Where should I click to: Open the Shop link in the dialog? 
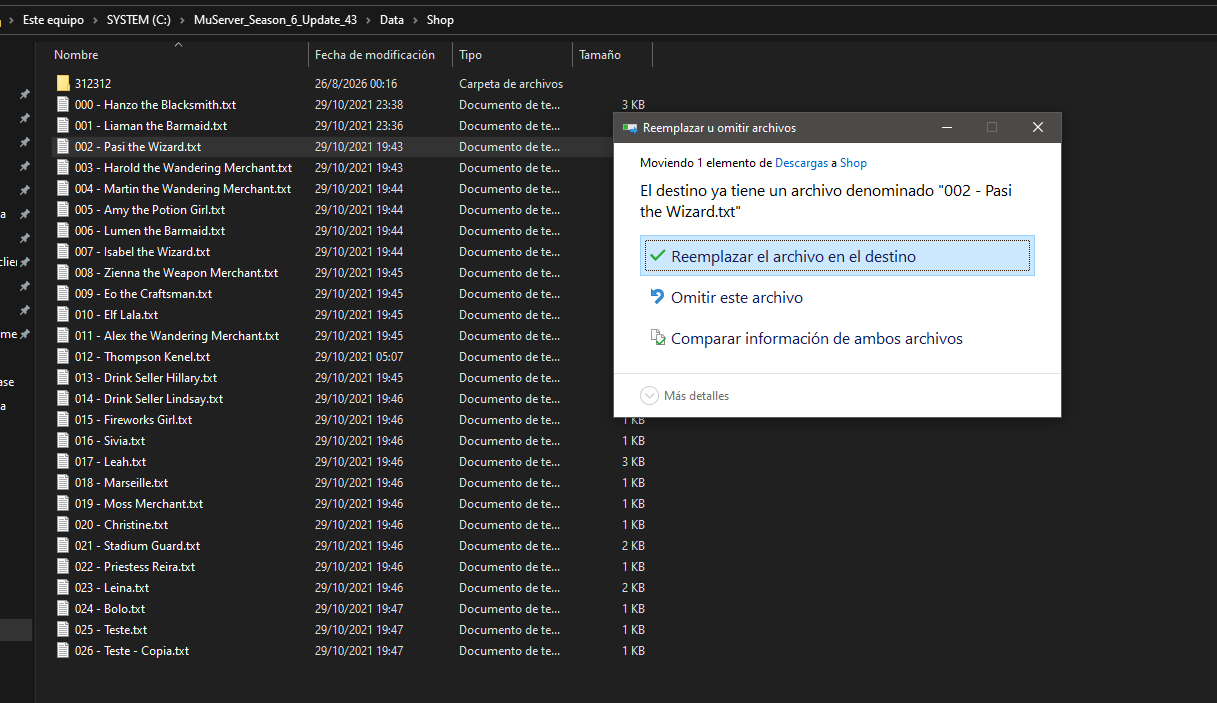[853, 163]
